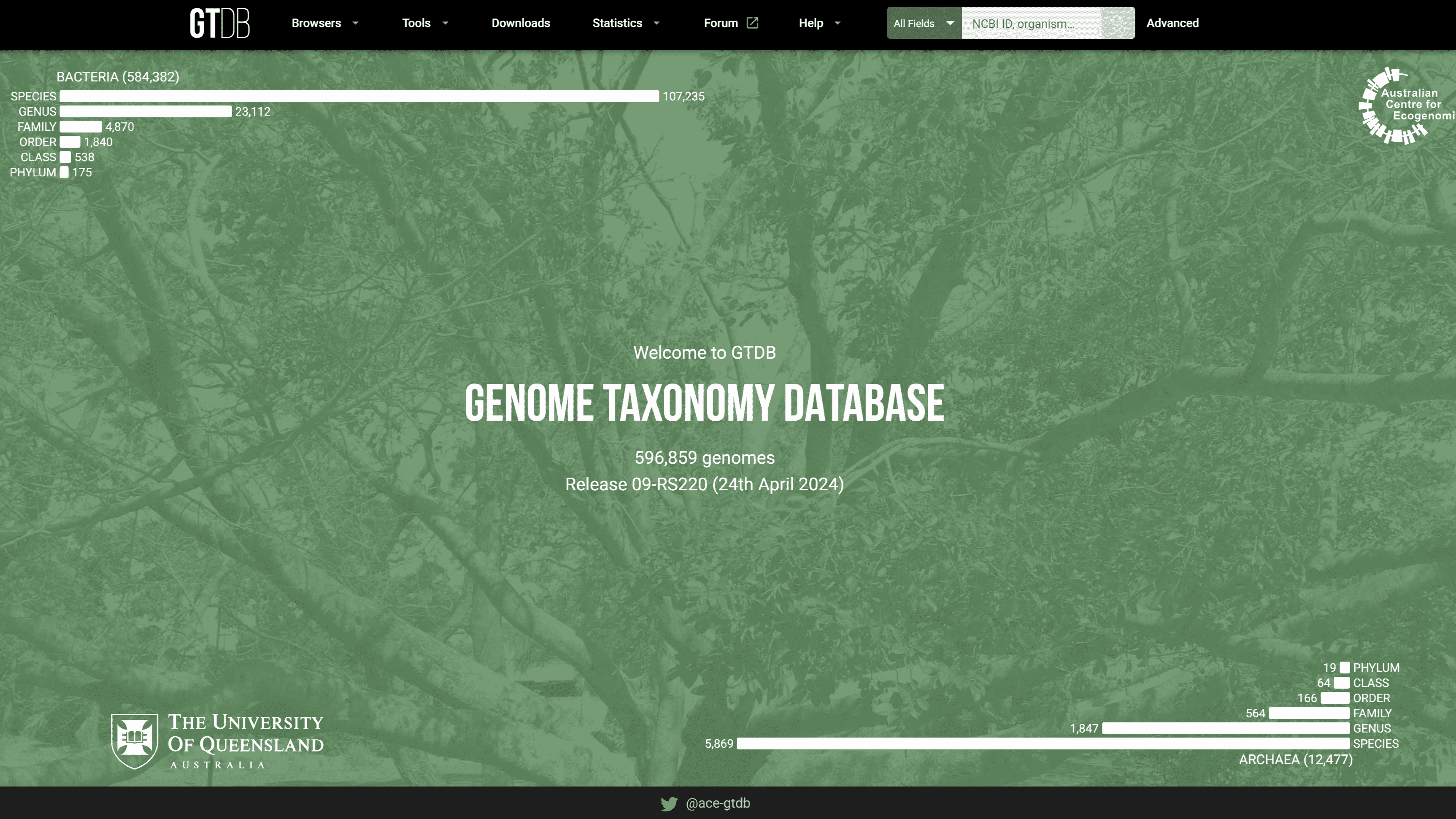Viewport: 1456px width, 819px height.
Task: Open the Twitter bird icon
Action: (x=669, y=803)
